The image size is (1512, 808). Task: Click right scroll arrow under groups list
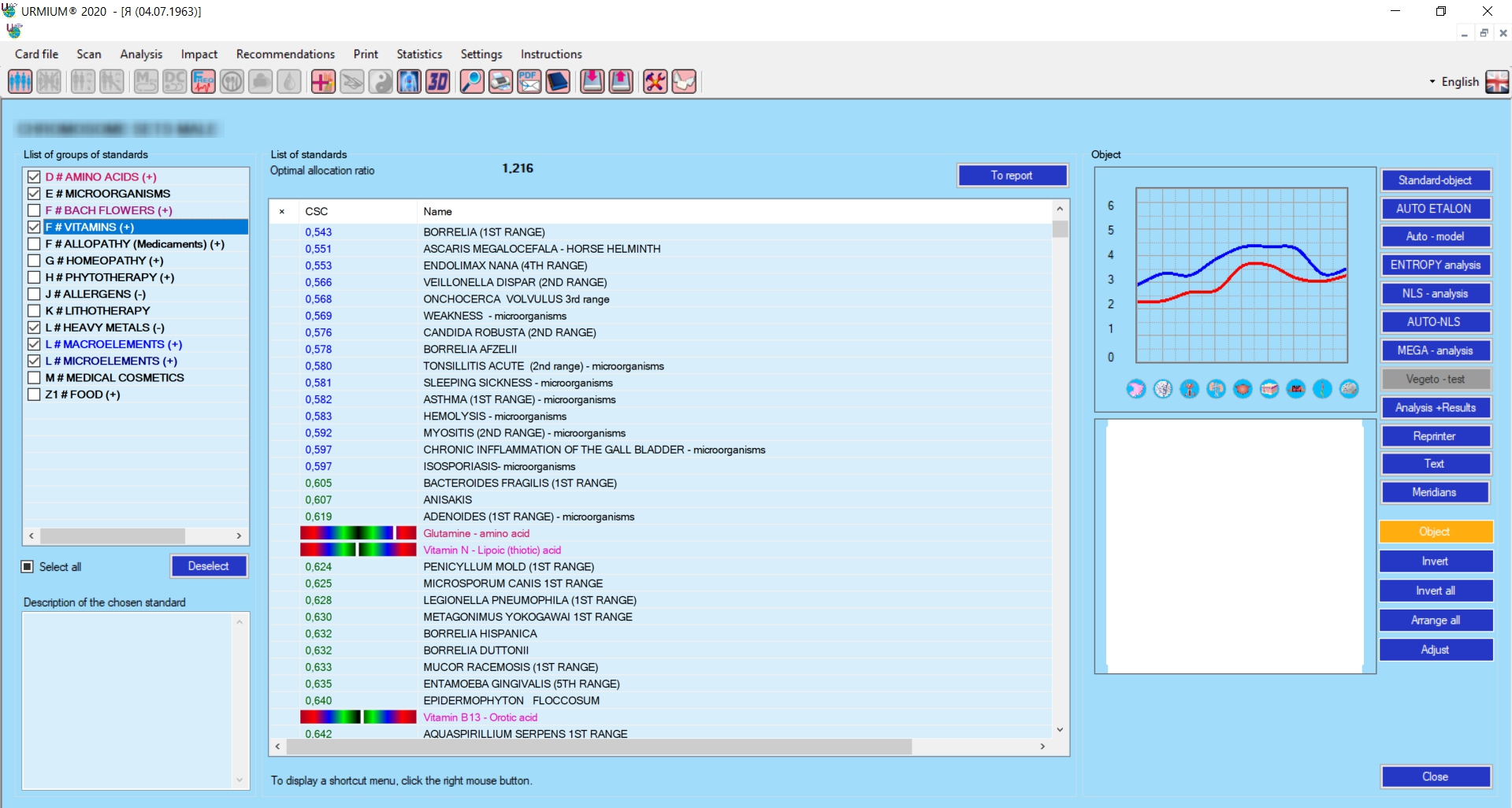[x=239, y=536]
